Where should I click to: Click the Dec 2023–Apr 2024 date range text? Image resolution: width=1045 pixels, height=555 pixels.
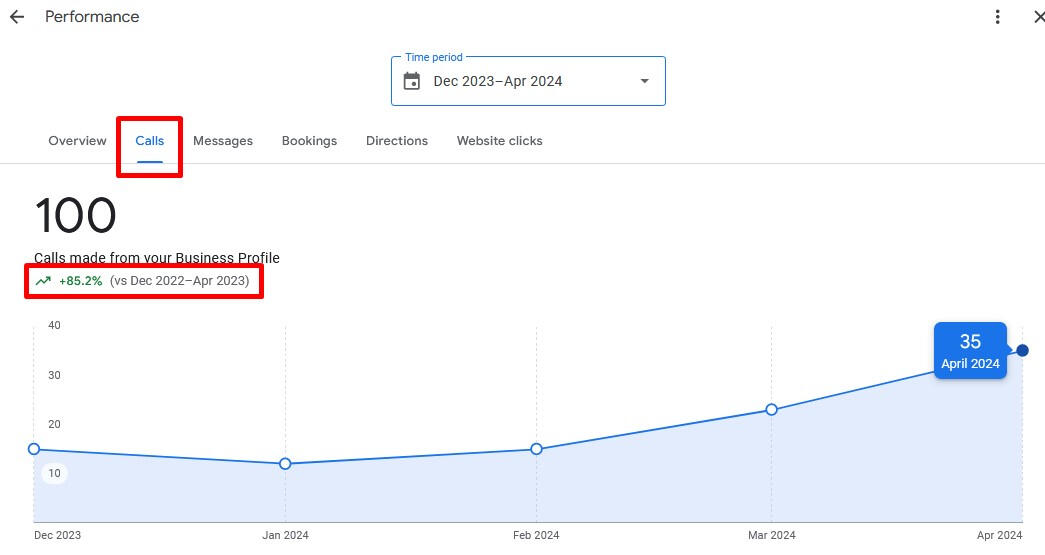tap(498, 81)
